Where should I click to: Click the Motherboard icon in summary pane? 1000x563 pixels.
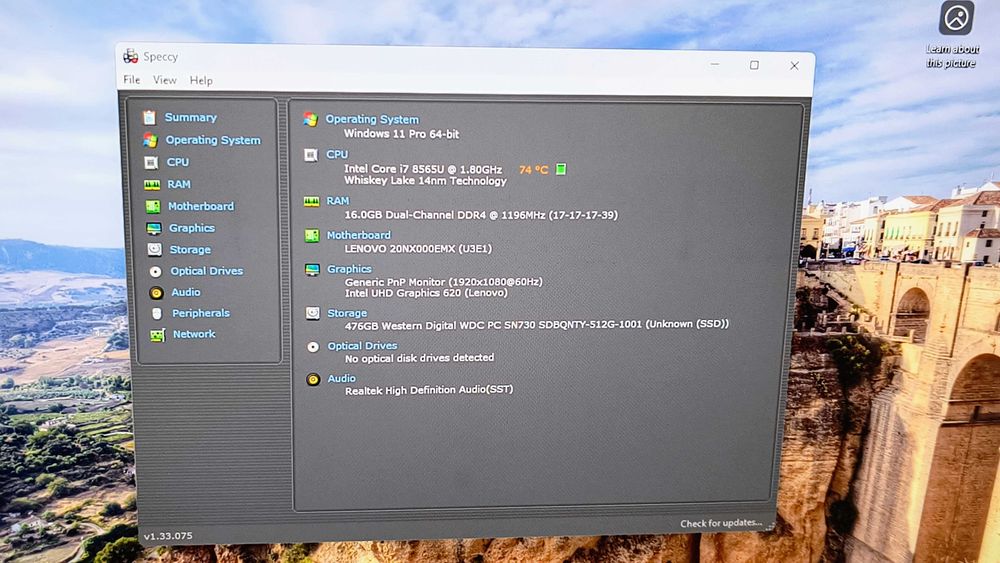pos(312,236)
